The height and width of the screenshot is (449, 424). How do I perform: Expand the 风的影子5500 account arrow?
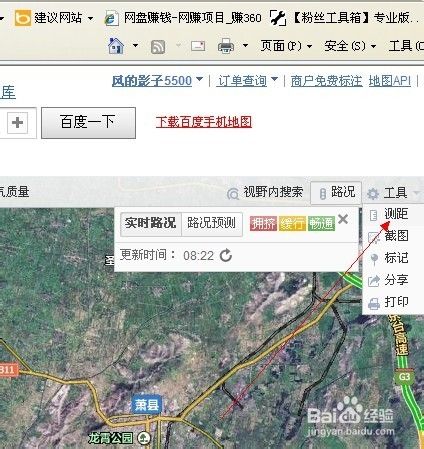(199, 79)
